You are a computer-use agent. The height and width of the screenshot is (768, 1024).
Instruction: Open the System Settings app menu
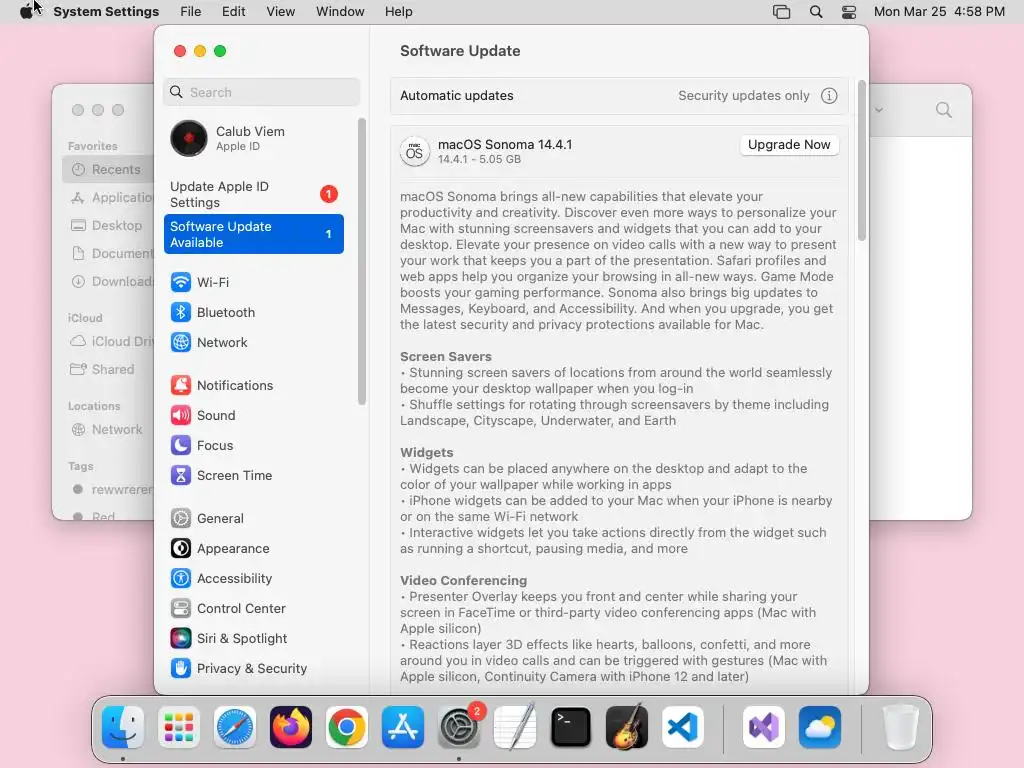(x=106, y=12)
